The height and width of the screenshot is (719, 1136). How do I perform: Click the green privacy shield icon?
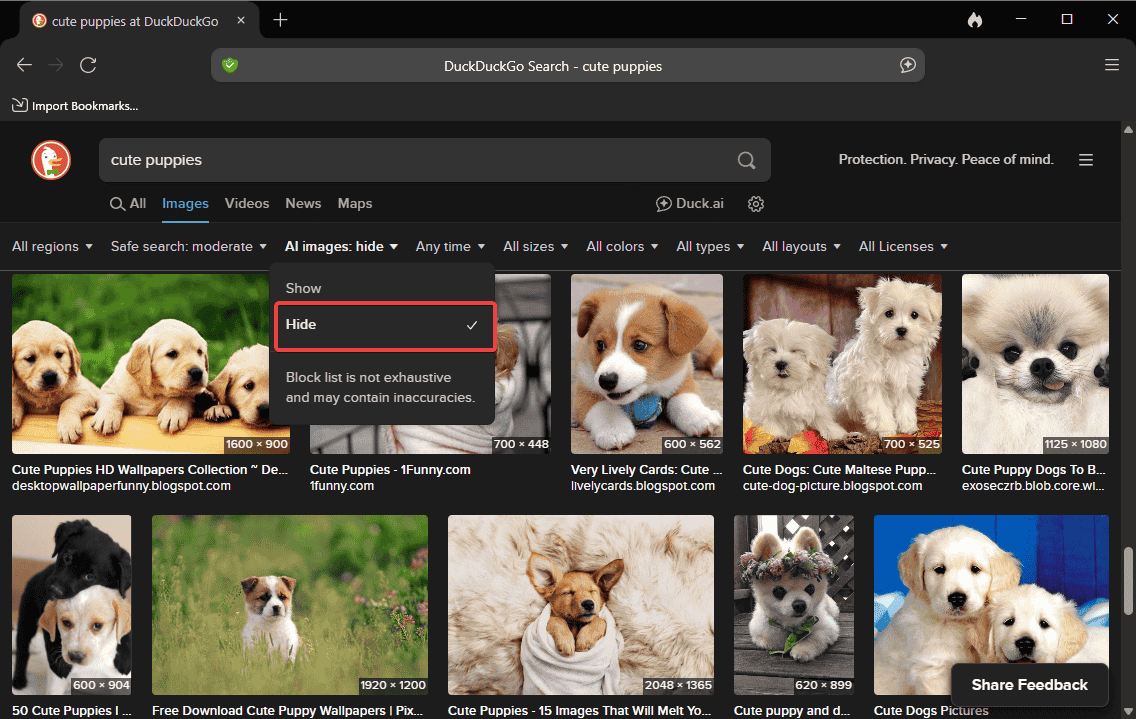(230, 66)
